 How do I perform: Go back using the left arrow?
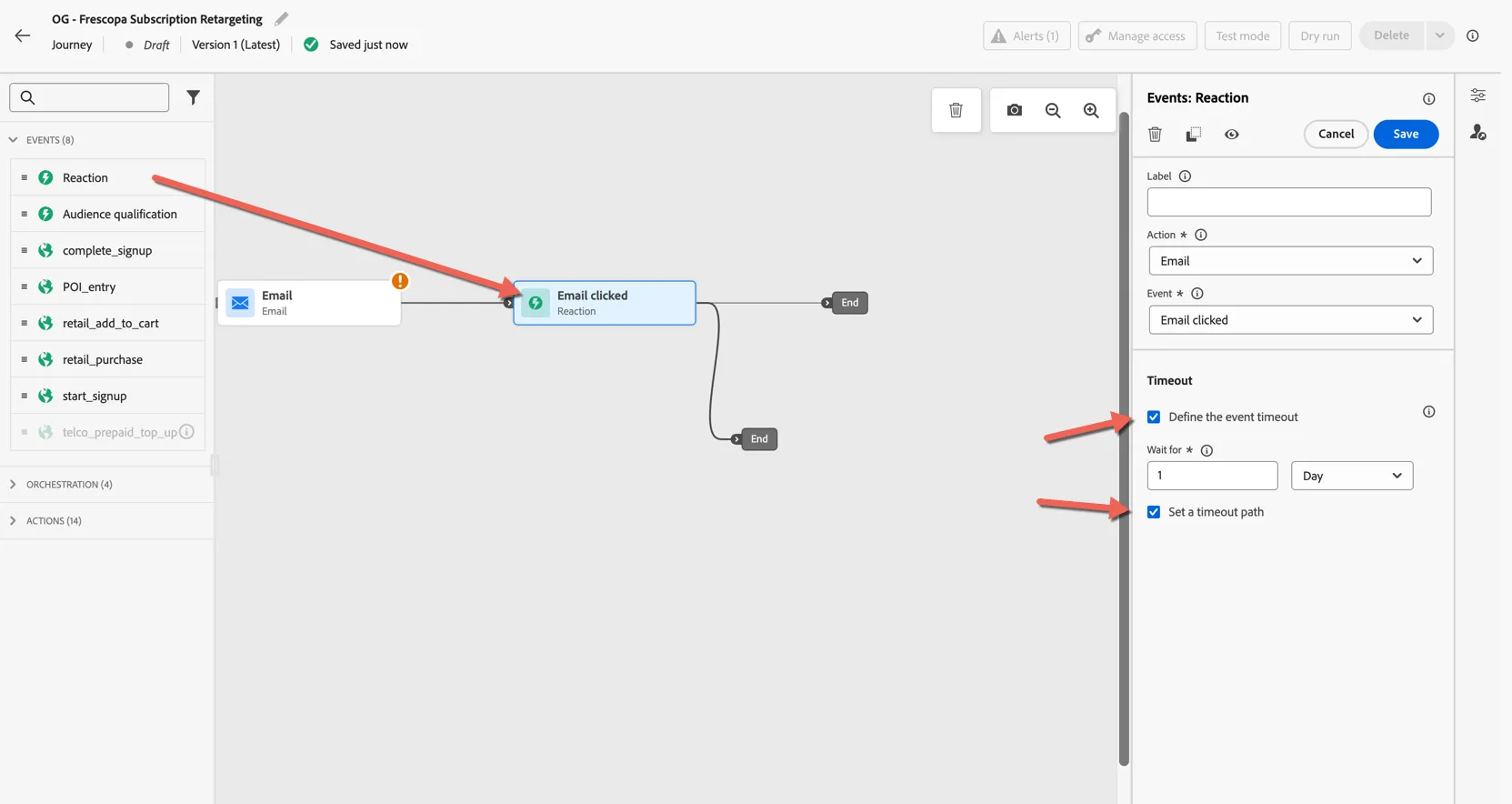(23, 35)
